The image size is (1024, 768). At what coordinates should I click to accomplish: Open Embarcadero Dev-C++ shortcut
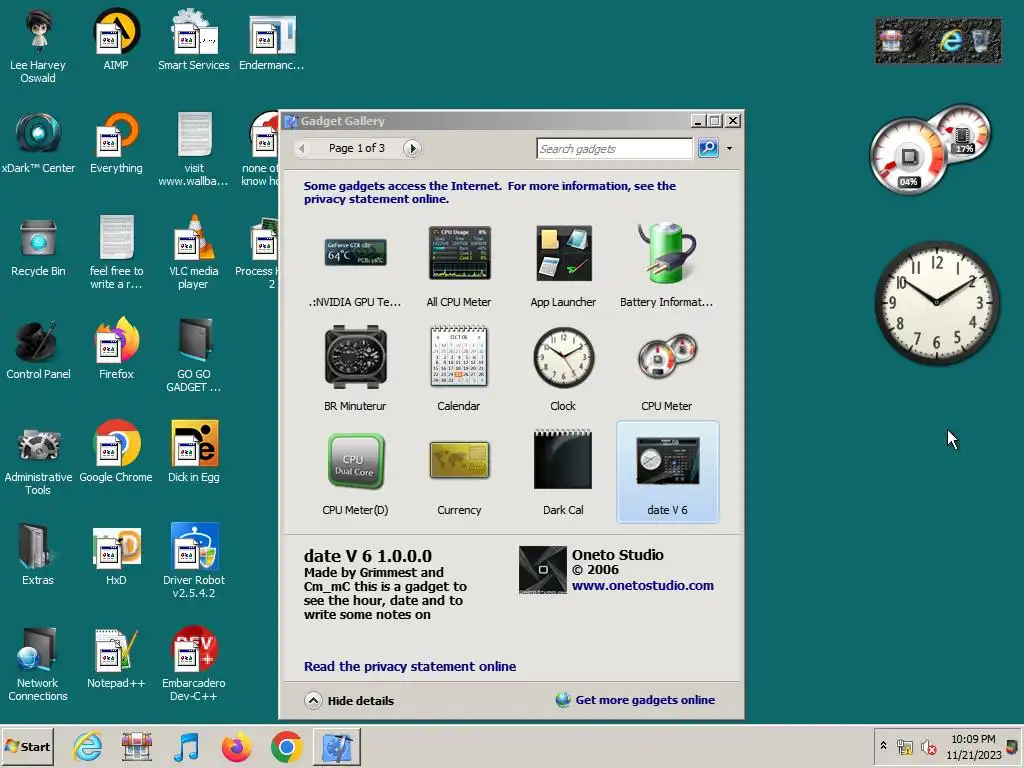point(194,664)
